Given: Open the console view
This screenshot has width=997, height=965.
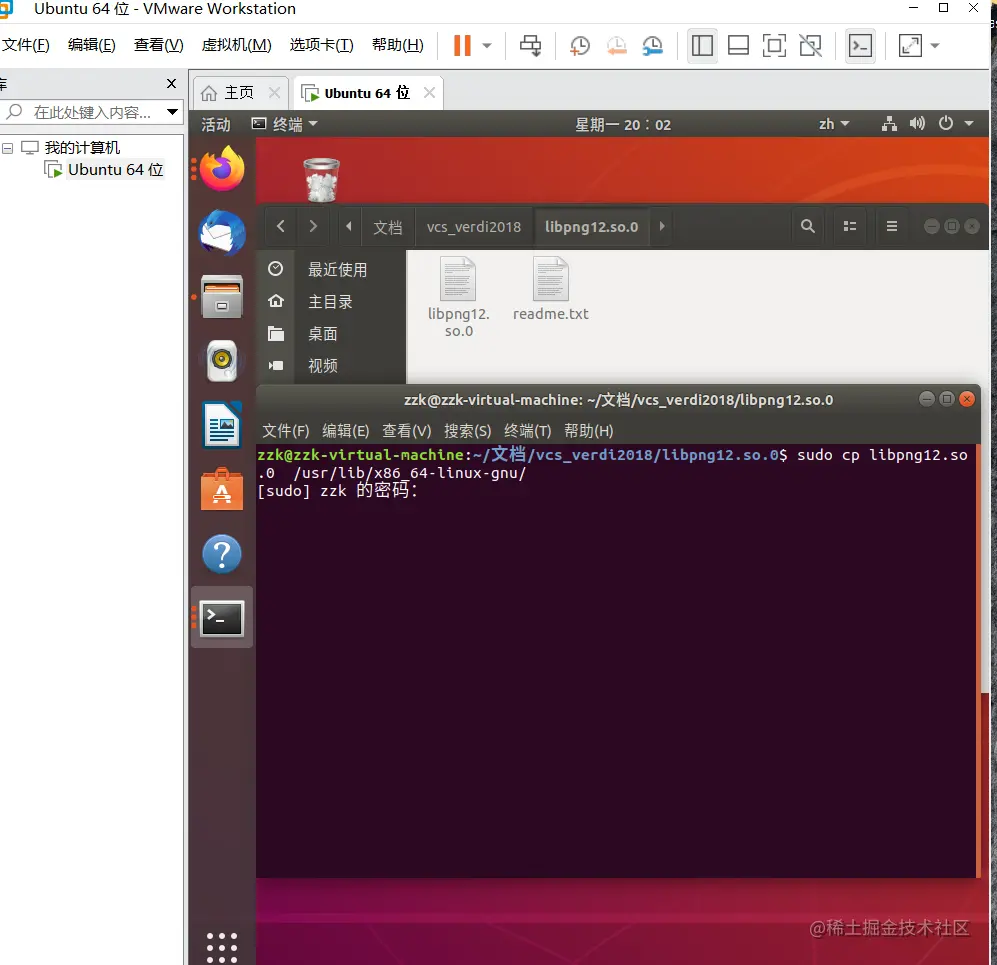Looking at the screenshot, I should point(860,45).
